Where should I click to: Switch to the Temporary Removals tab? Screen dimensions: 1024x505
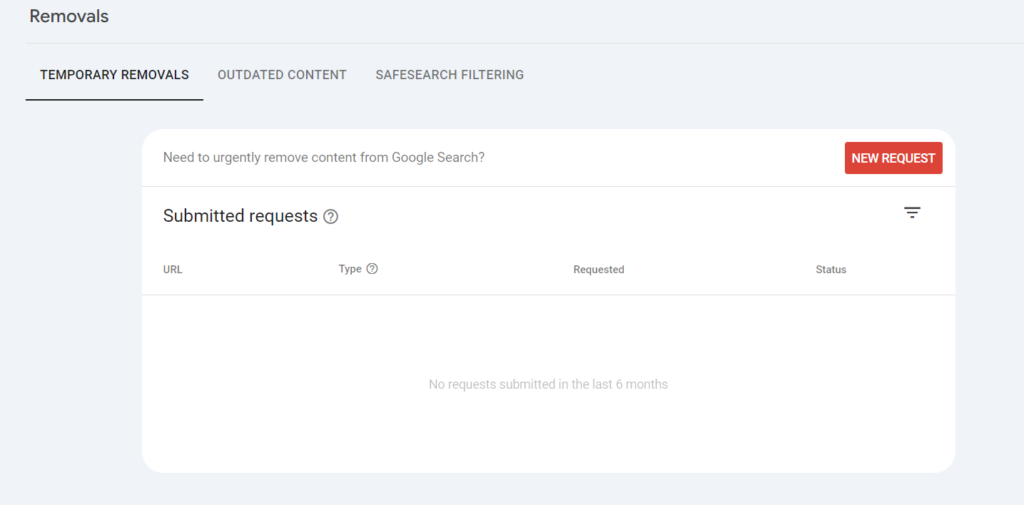pyautogui.click(x=114, y=75)
